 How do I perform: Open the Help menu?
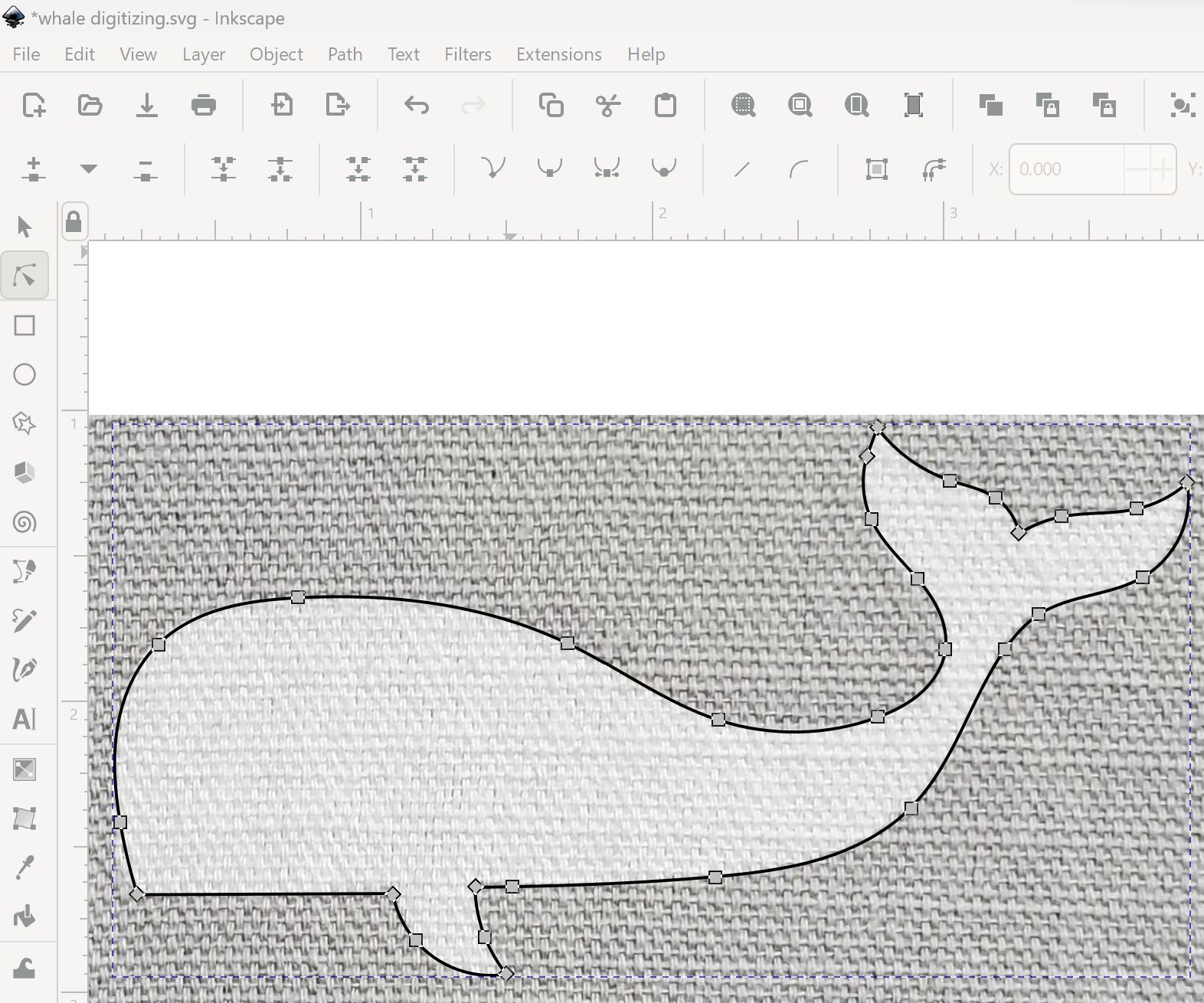click(646, 54)
